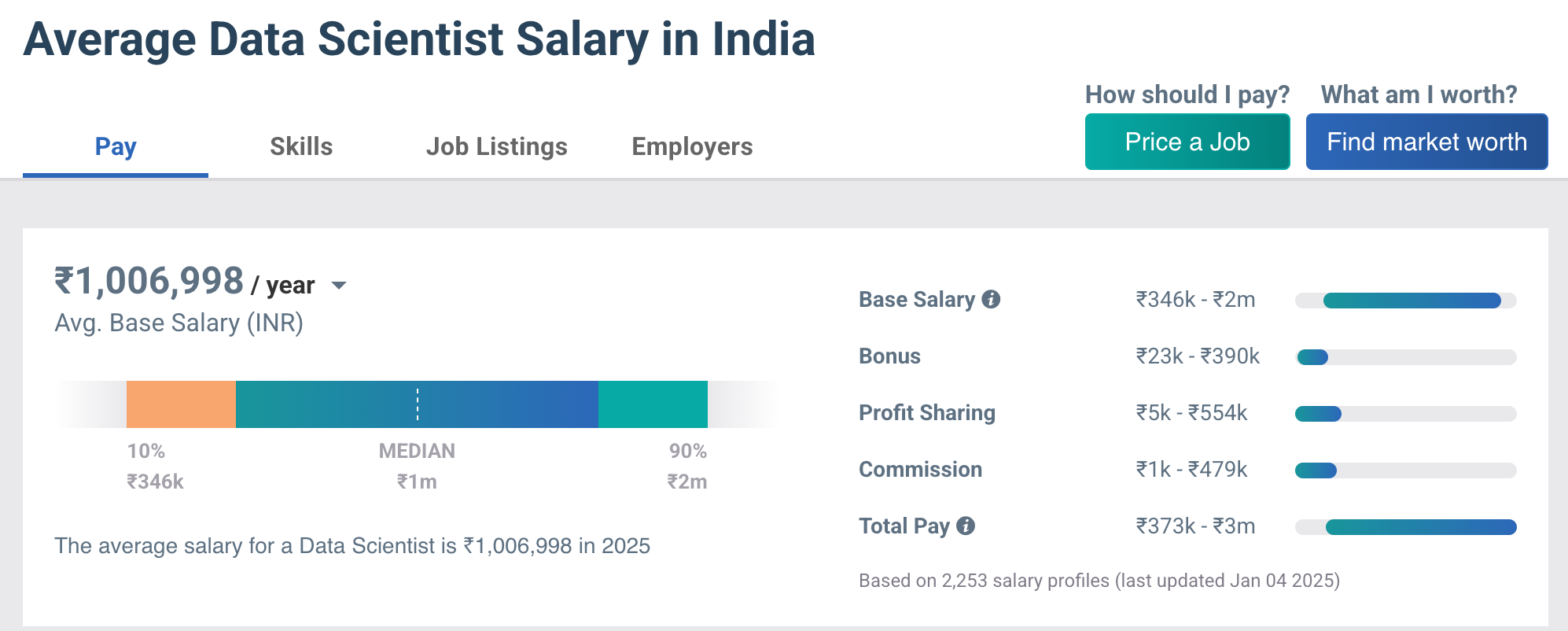
Task: Click the Profit Sharing progress bar
Action: tap(1406, 411)
